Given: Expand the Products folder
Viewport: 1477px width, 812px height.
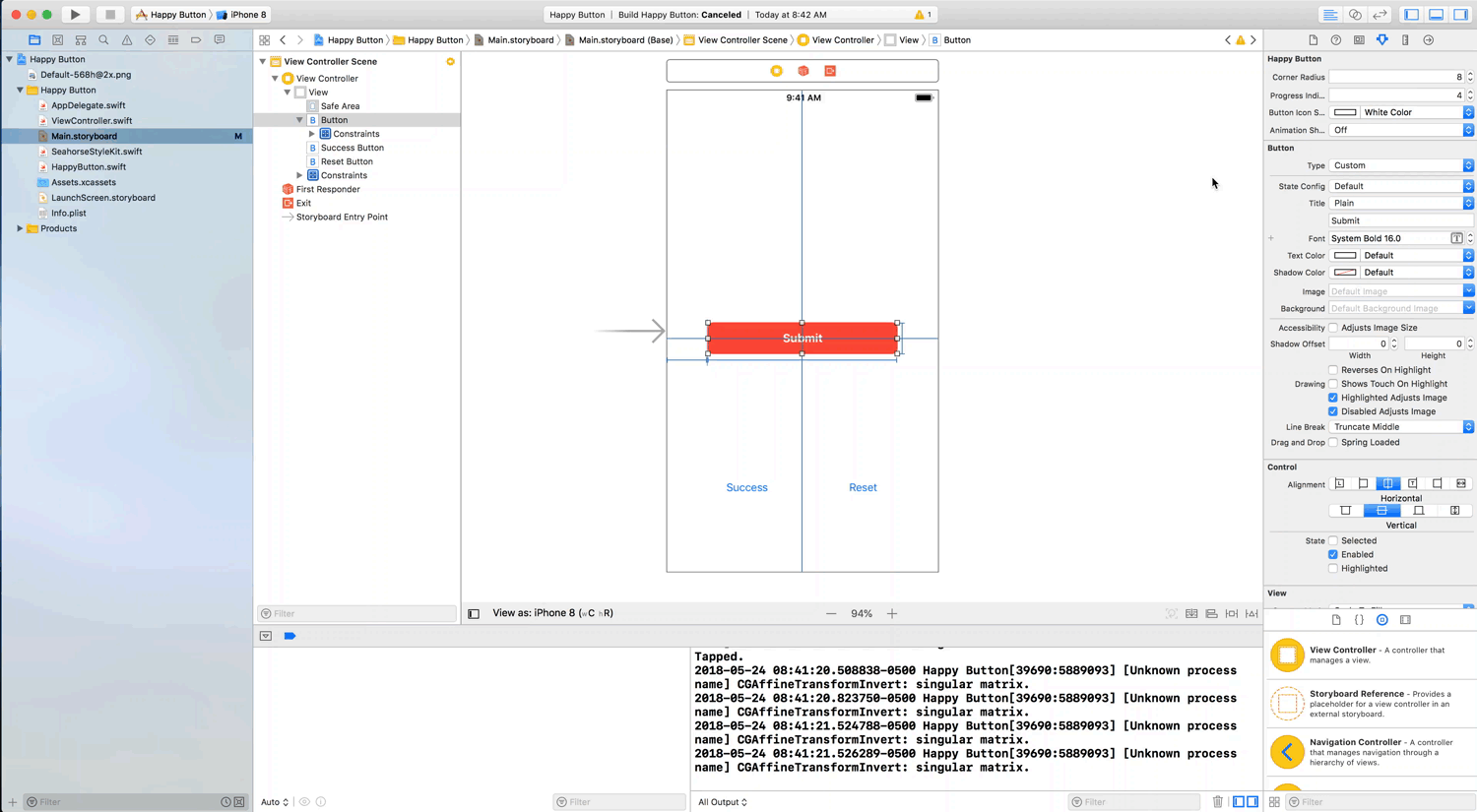Looking at the screenshot, I should (20, 228).
